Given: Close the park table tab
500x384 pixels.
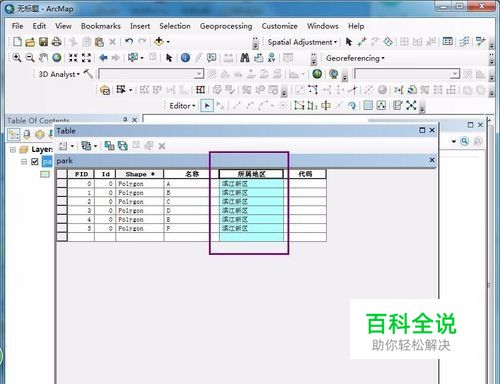Looking at the screenshot, I should (x=432, y=160).
